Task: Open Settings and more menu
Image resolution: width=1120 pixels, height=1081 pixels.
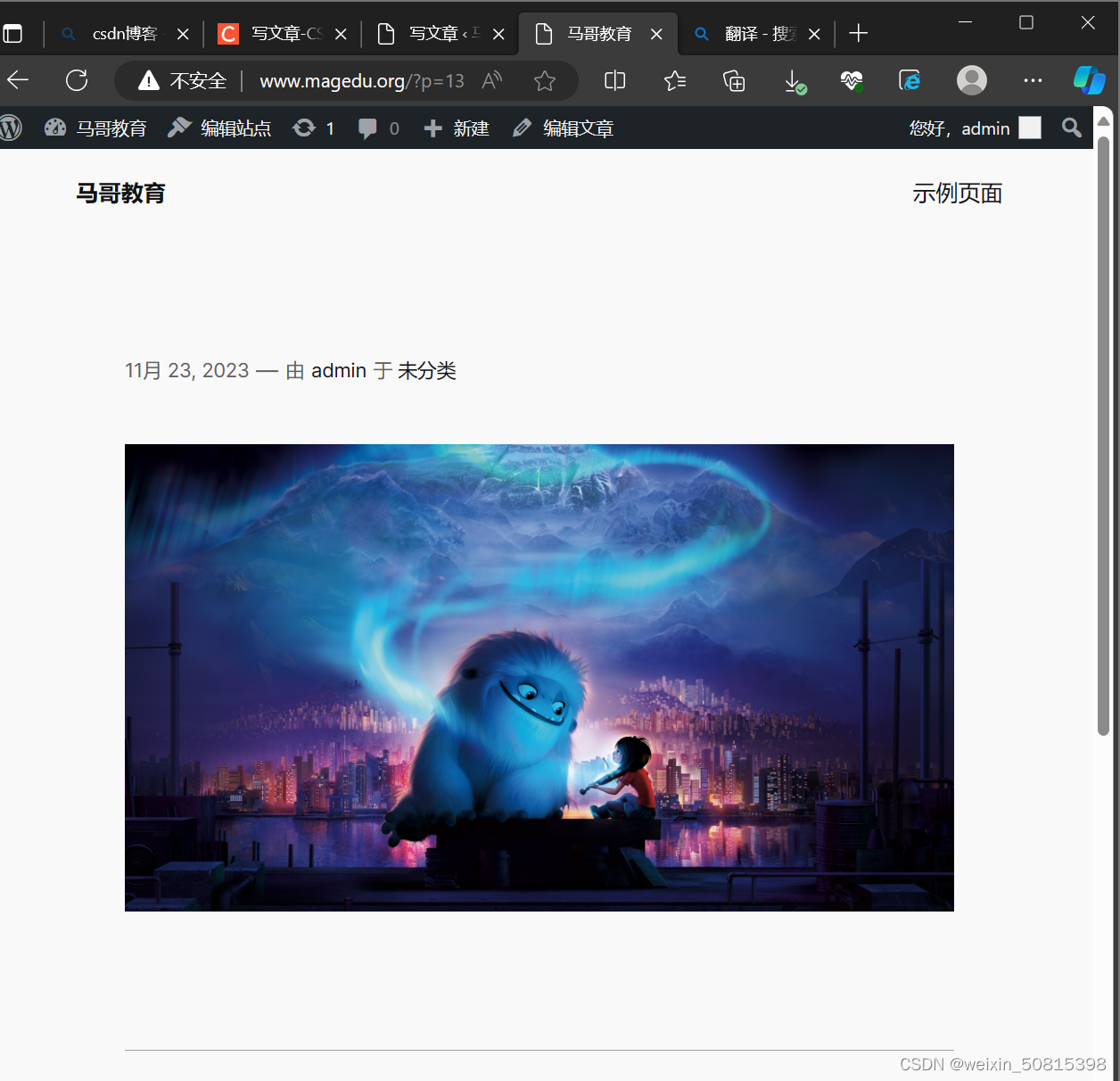Action: 1032,80
